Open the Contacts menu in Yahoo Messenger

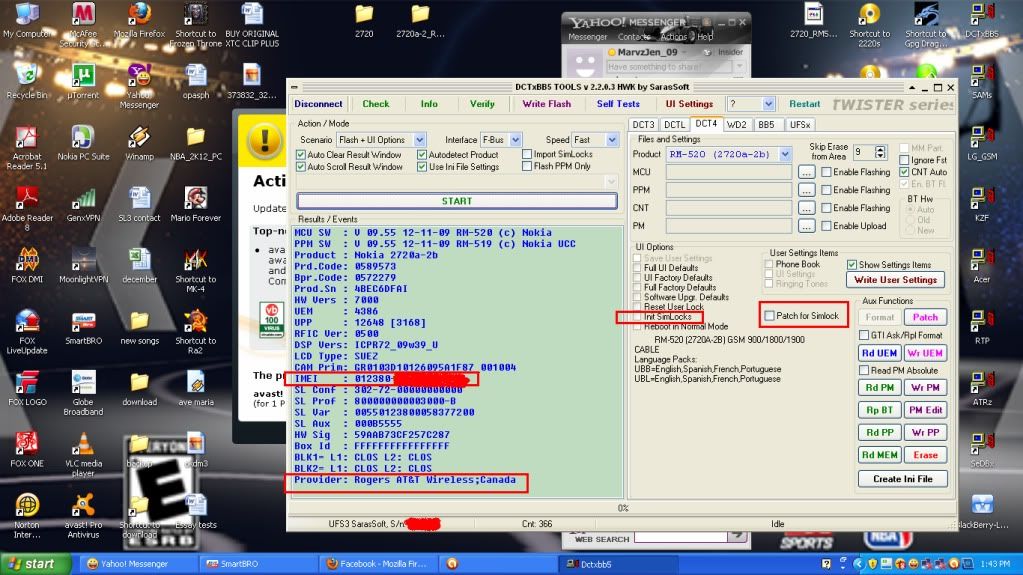634,37
